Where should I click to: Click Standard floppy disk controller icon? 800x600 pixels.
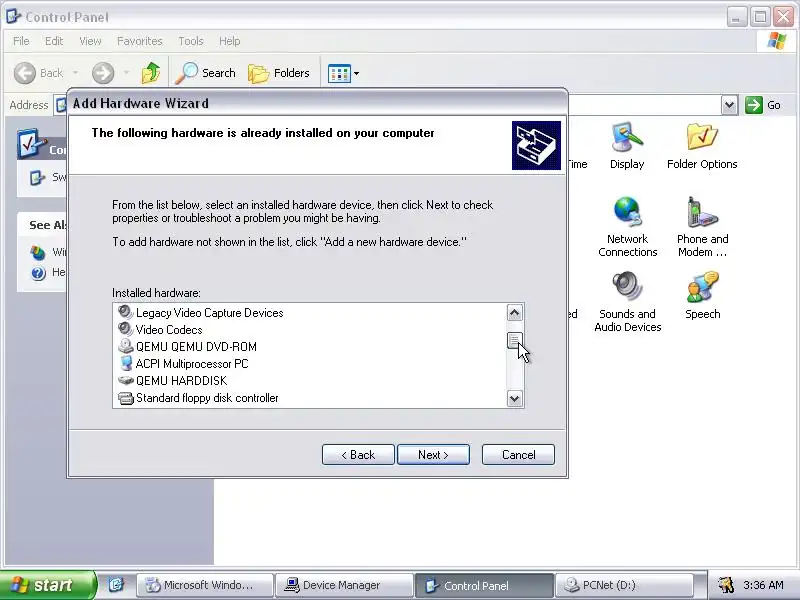[125, 398]
